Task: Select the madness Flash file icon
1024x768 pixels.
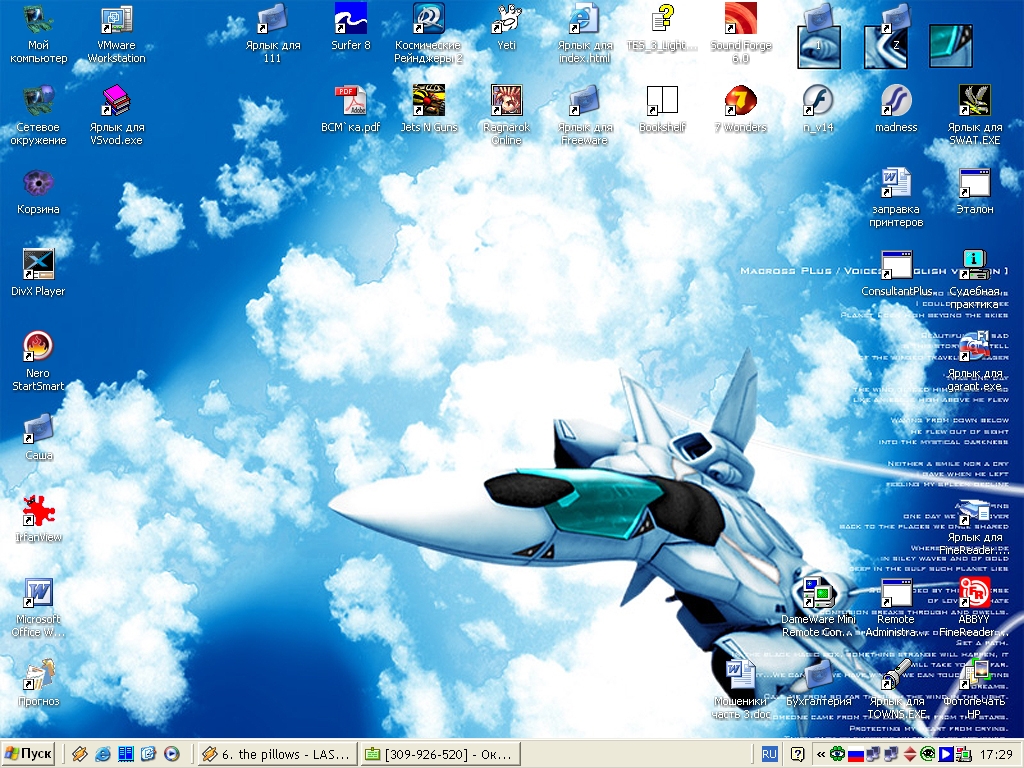Action: (896, 110)
